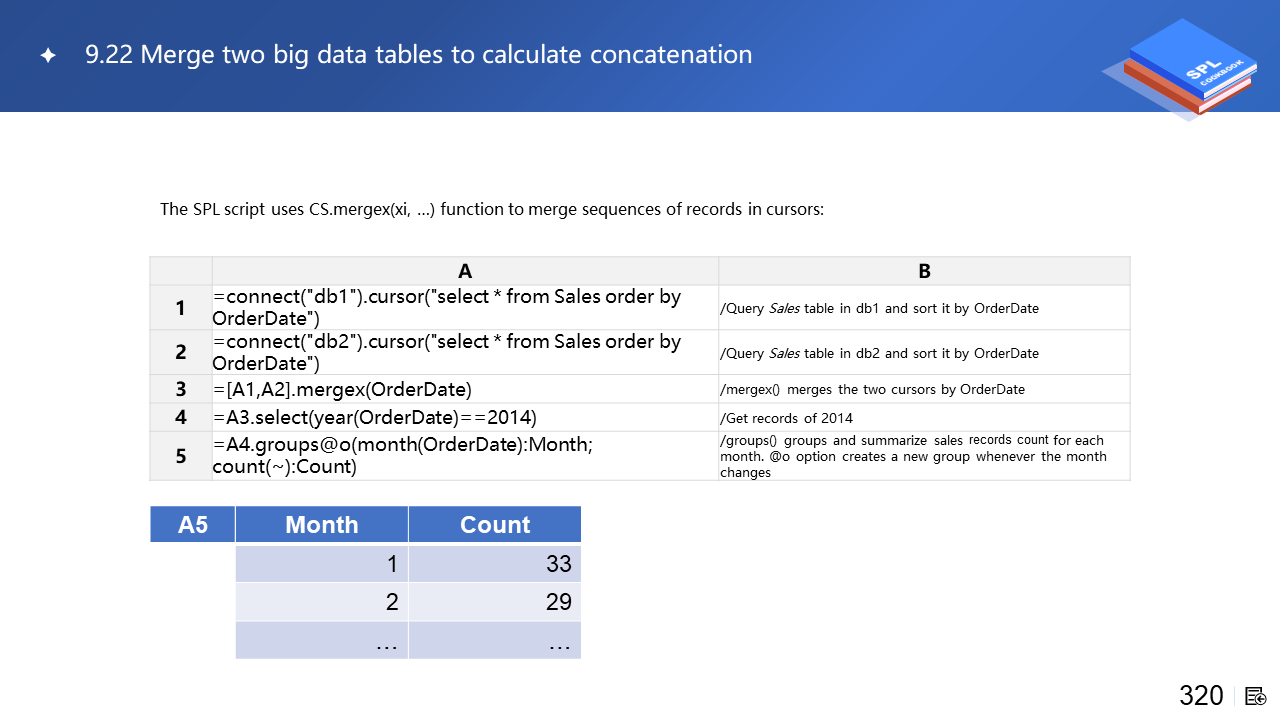Click row number 1 in the script grid
1280x720 pixels.
[181, 308]
